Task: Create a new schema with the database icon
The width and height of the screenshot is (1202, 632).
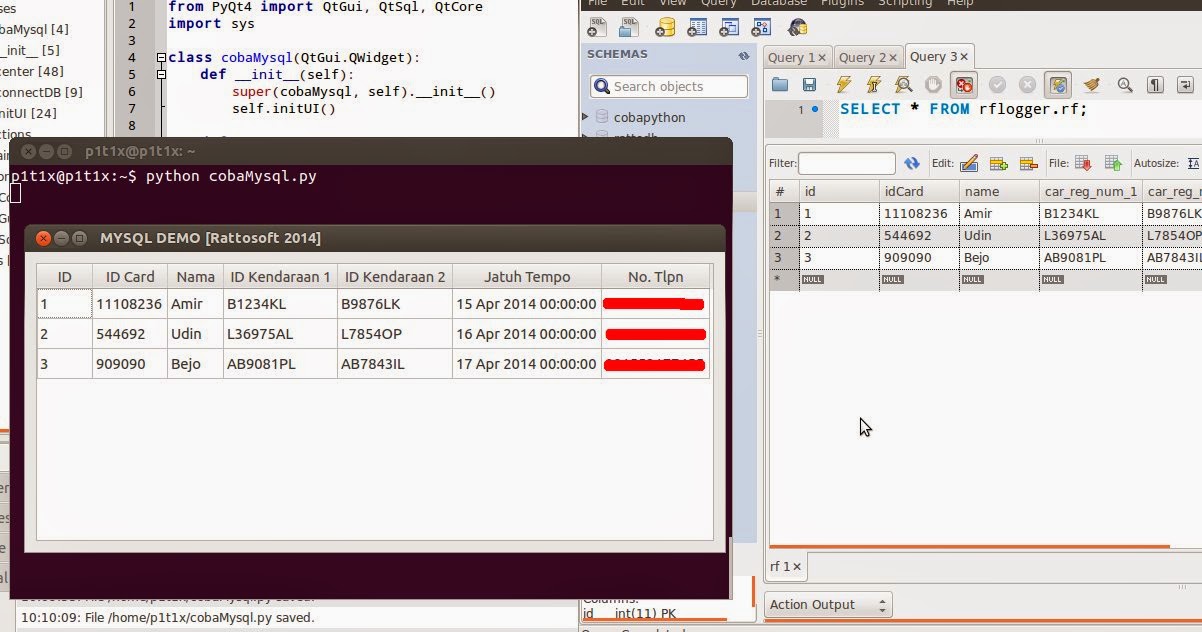Action: point(665,27)
